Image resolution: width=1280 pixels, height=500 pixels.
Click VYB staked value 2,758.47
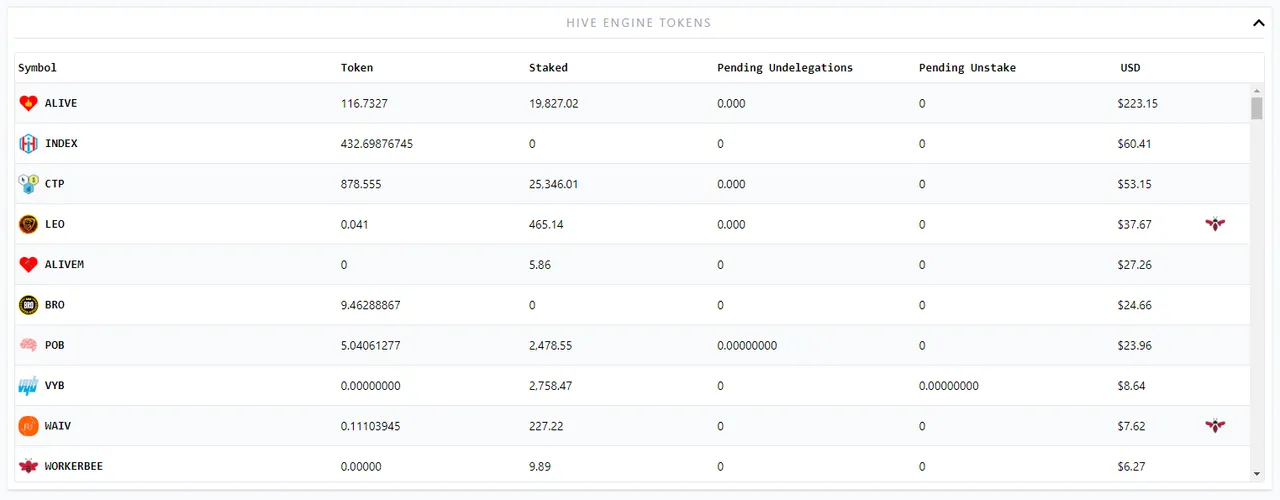551,386
